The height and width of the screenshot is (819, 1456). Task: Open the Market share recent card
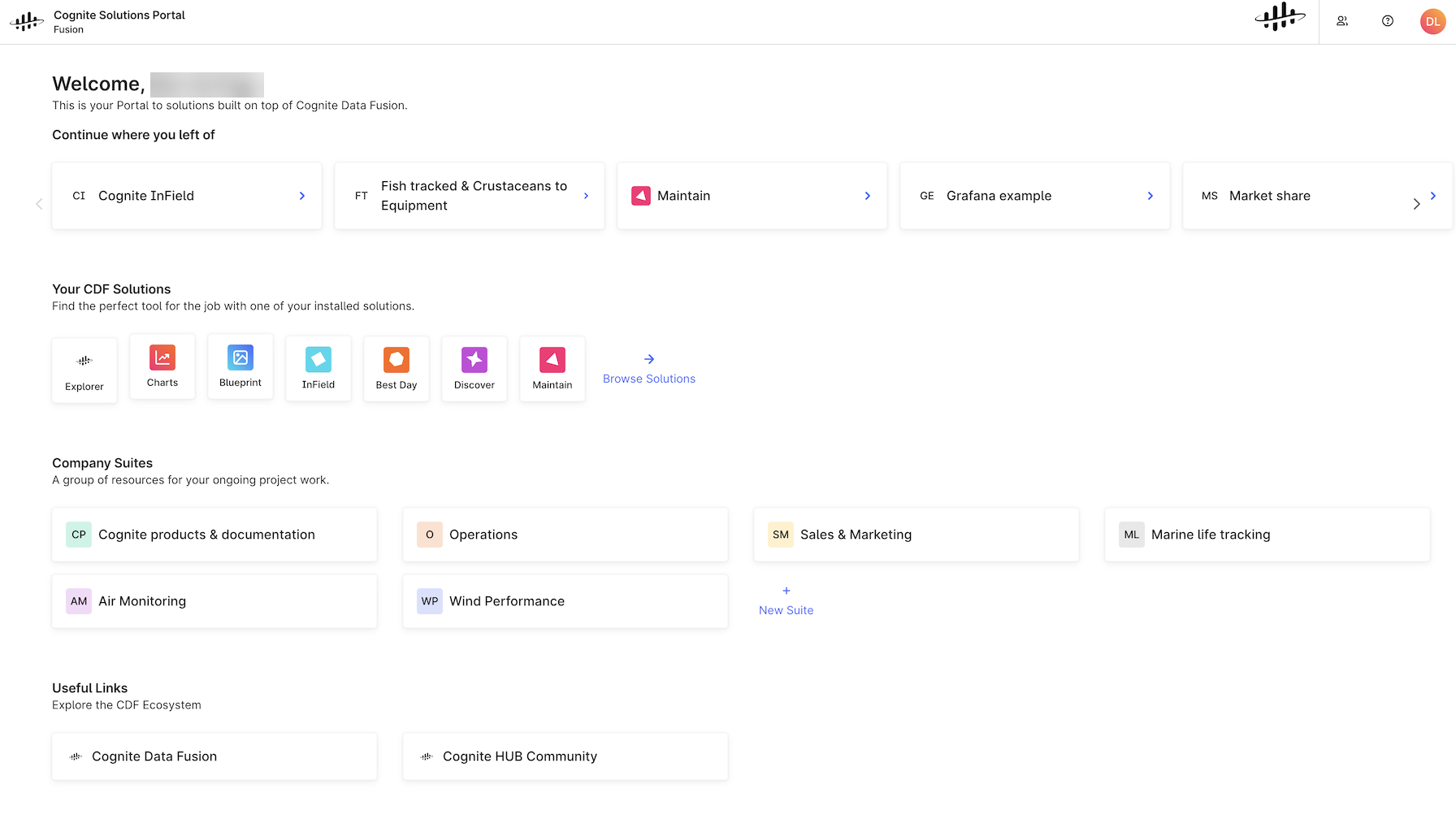(1317, 196)
